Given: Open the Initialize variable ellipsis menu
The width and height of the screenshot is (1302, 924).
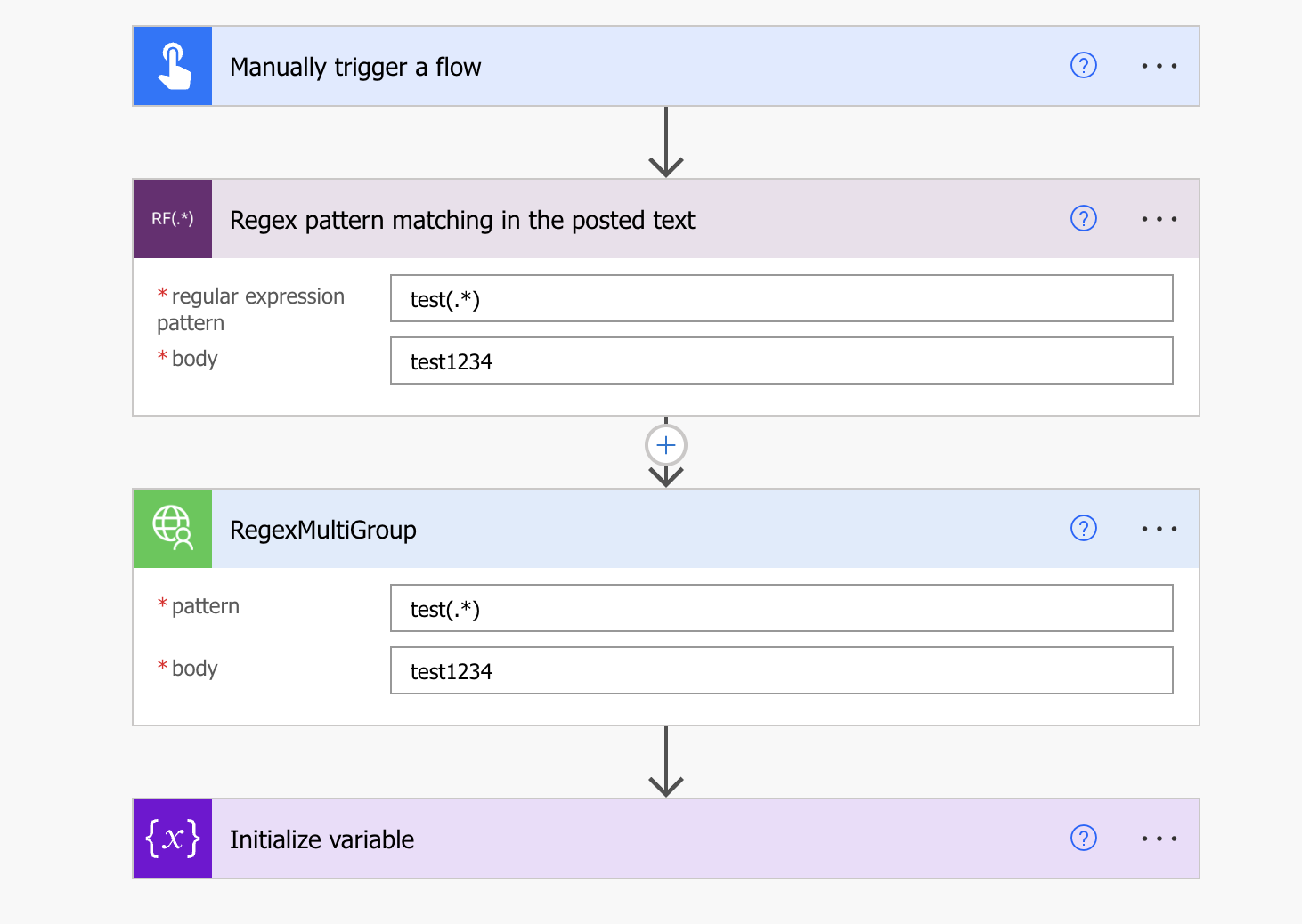Looking at the screenshot, I should tap(1159, 838).
